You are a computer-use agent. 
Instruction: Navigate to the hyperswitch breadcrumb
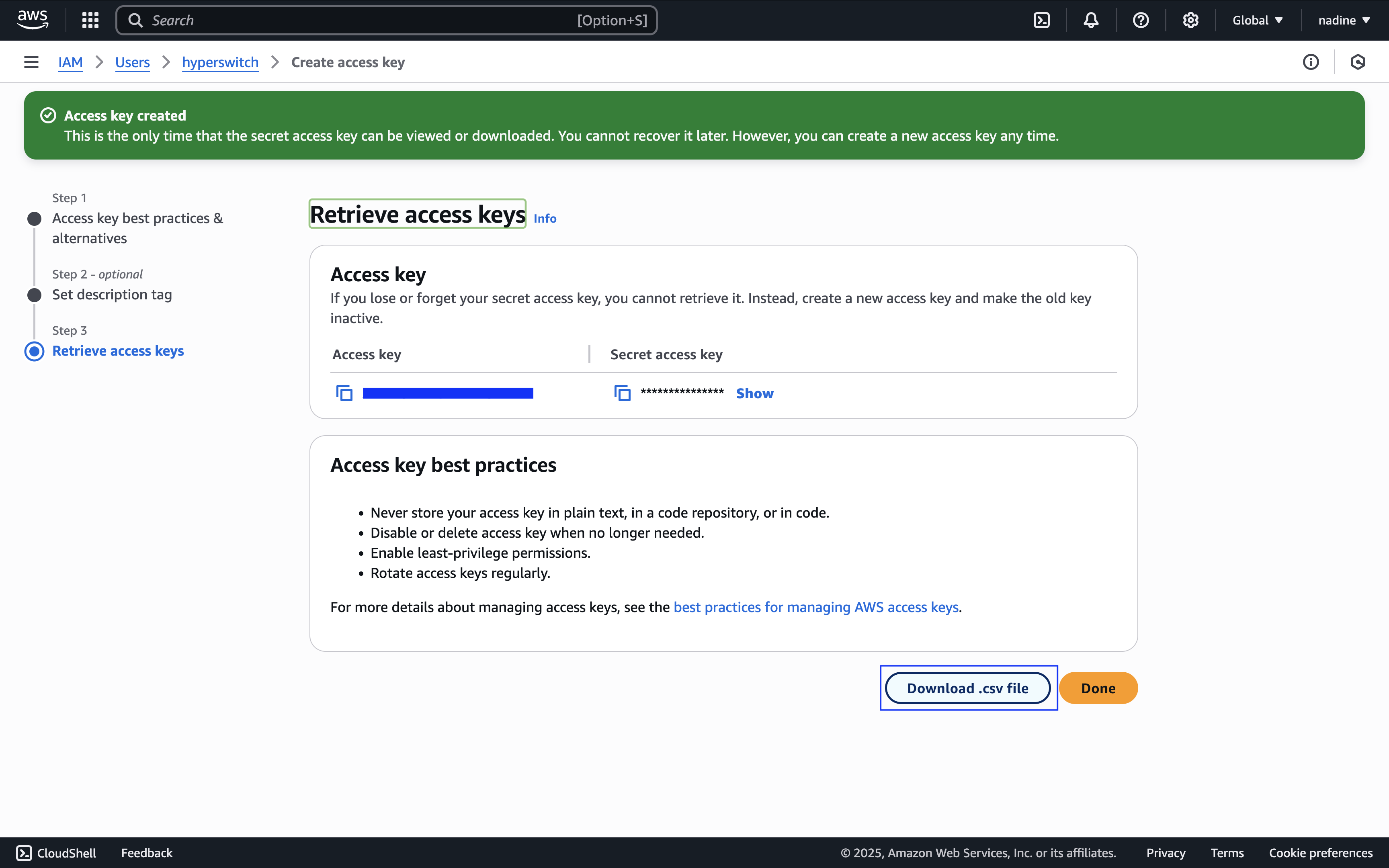[x=220, y=62]
